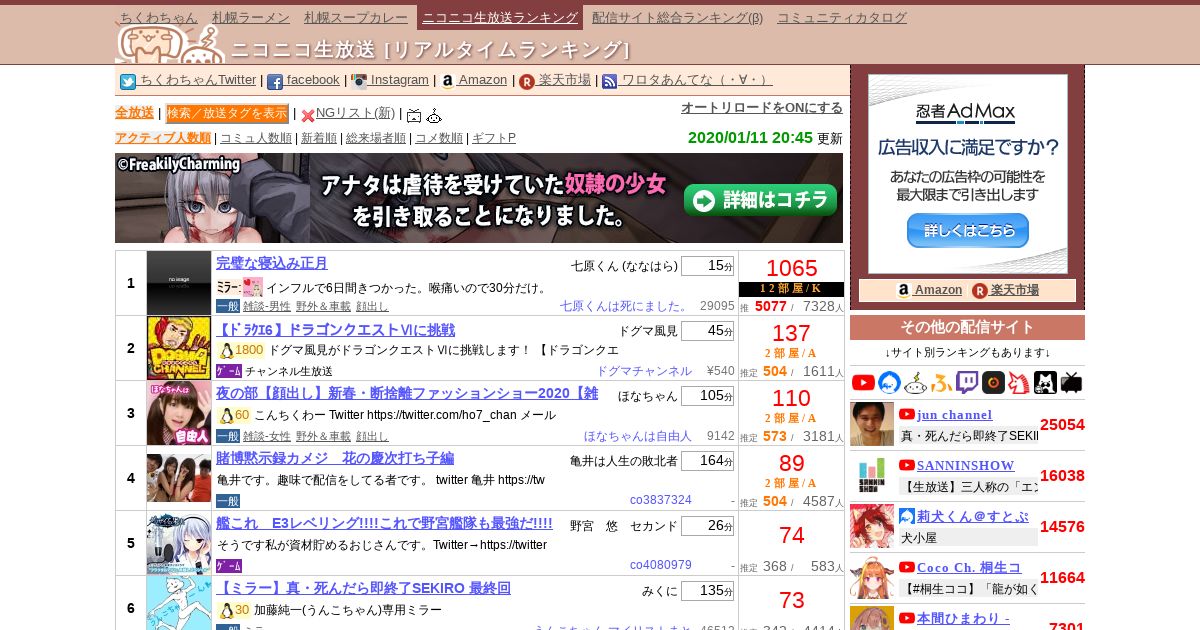Sort by ギフトP
This screenshot has height=630, width=1200.
[494, 138]
